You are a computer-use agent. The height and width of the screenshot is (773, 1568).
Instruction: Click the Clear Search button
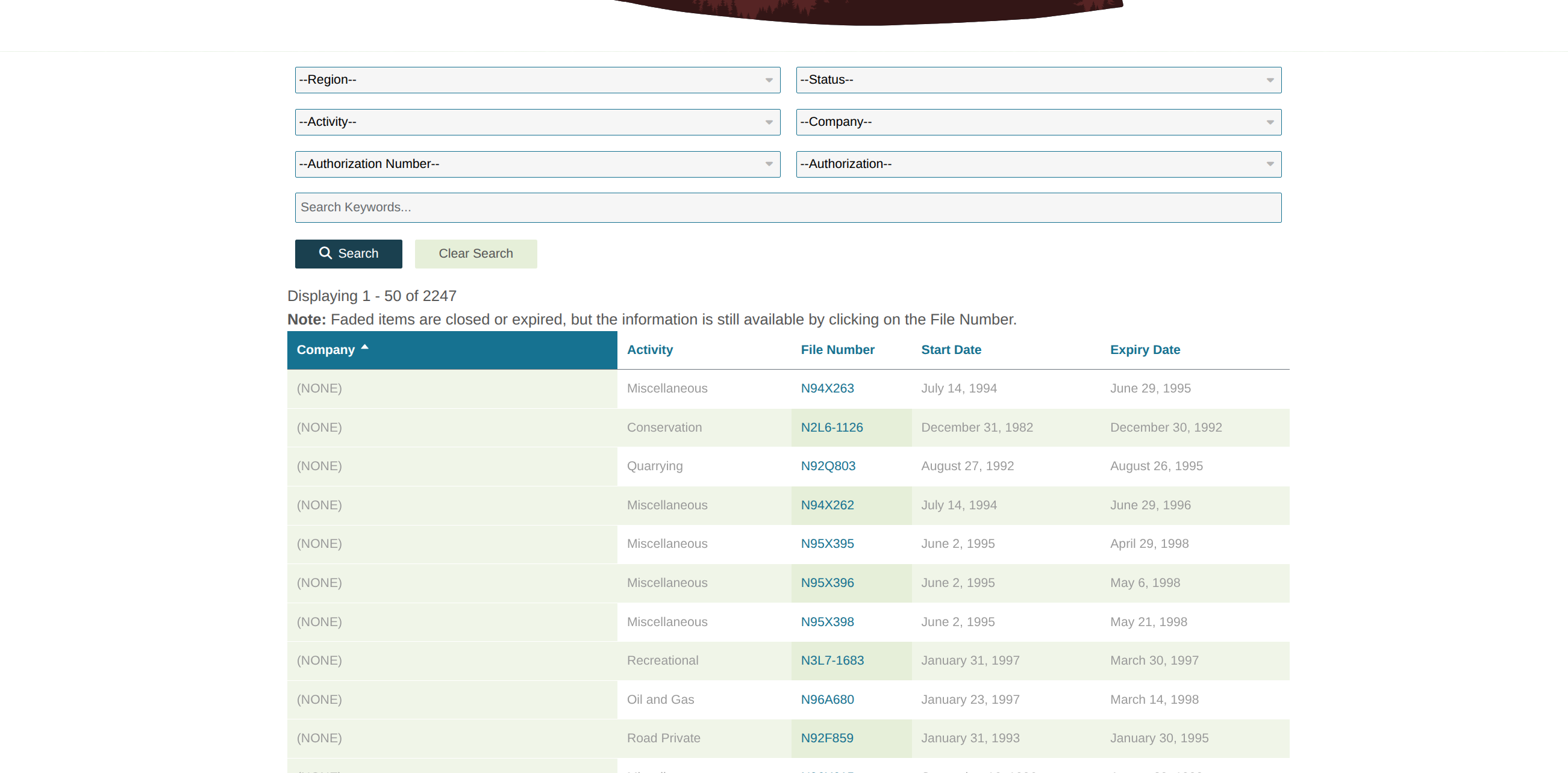point(476,253)
